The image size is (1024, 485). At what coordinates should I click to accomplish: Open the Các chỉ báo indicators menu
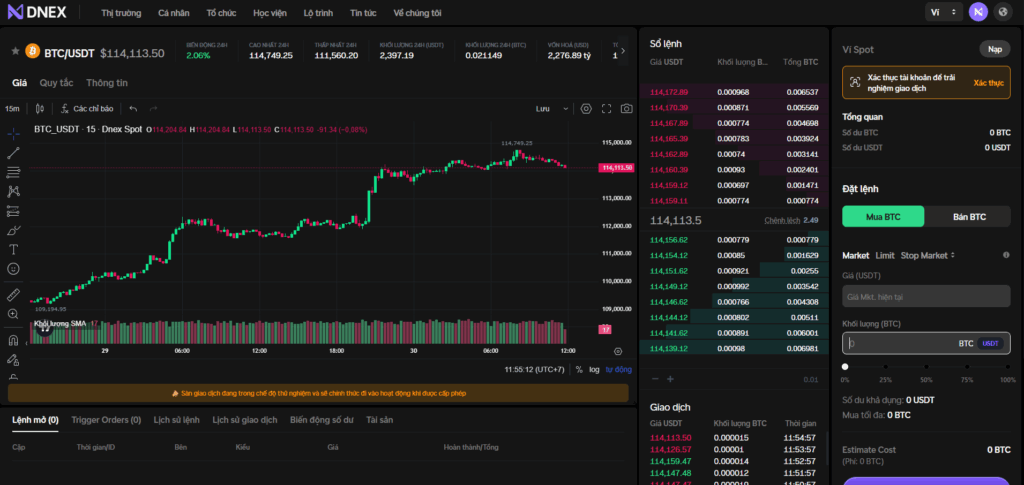86,108
